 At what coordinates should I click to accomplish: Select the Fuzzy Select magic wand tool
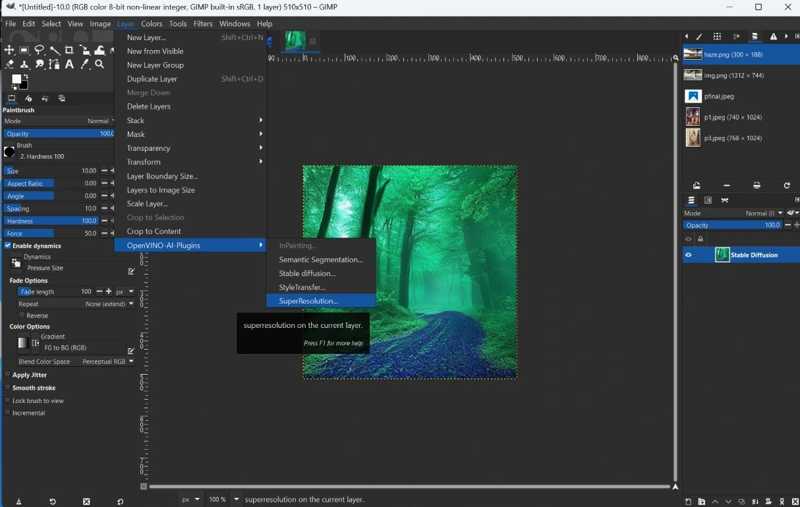pos(54,50)
